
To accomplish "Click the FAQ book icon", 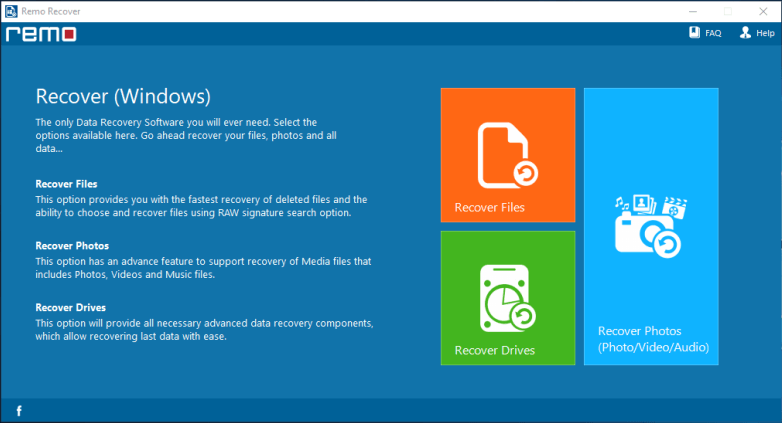I will point(694,33).
